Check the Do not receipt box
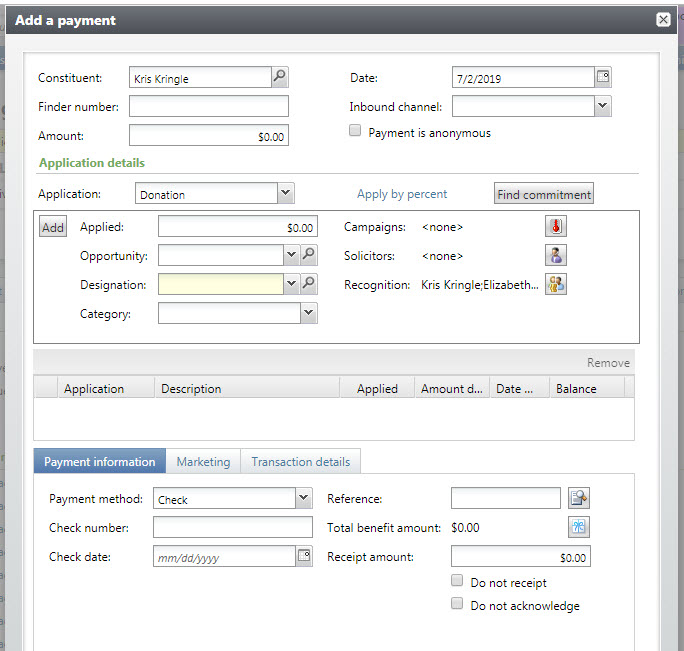The width and height of the screenshot is (684, 651). click(x=457, y=581)
